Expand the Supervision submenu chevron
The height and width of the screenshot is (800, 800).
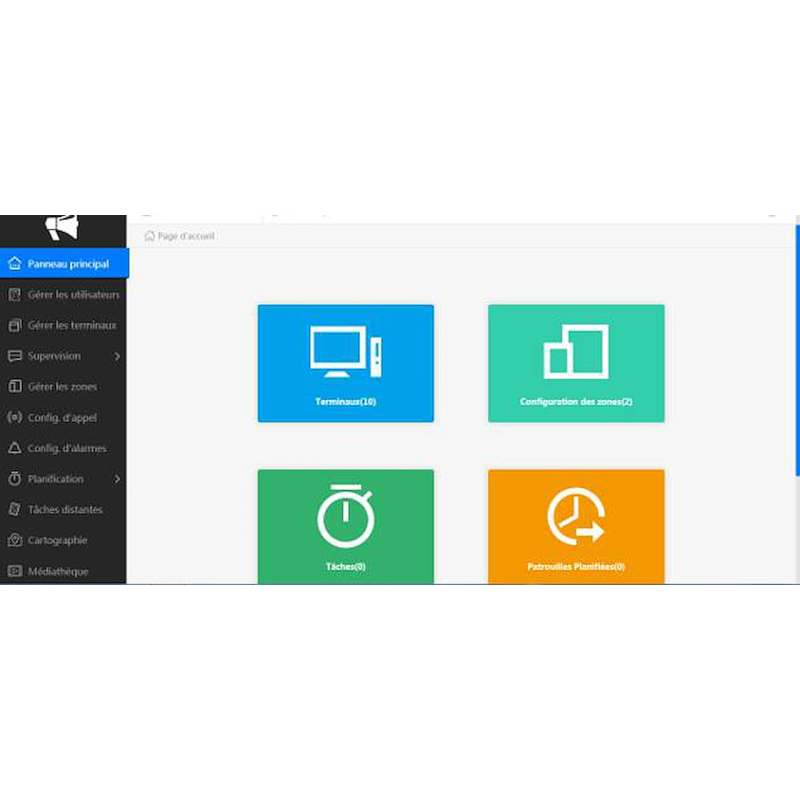117,356
